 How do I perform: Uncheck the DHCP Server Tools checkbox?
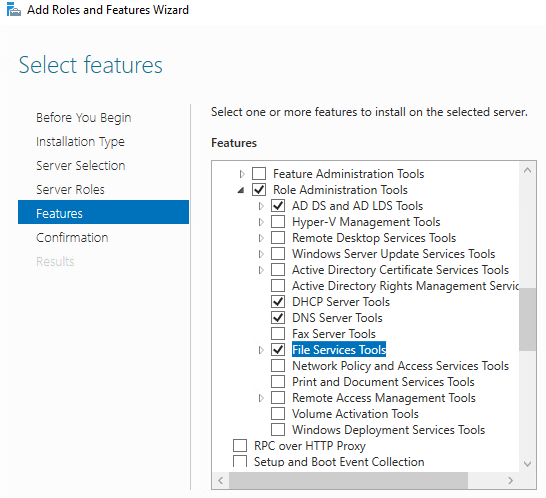coord(278,302)
